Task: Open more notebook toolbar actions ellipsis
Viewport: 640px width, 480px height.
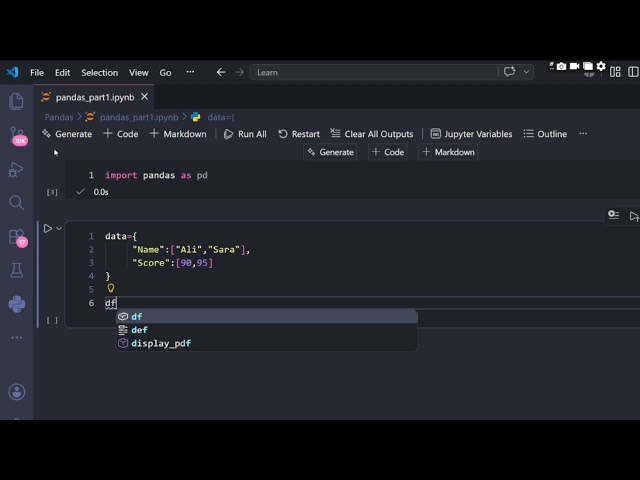Action: click(583, 134)
